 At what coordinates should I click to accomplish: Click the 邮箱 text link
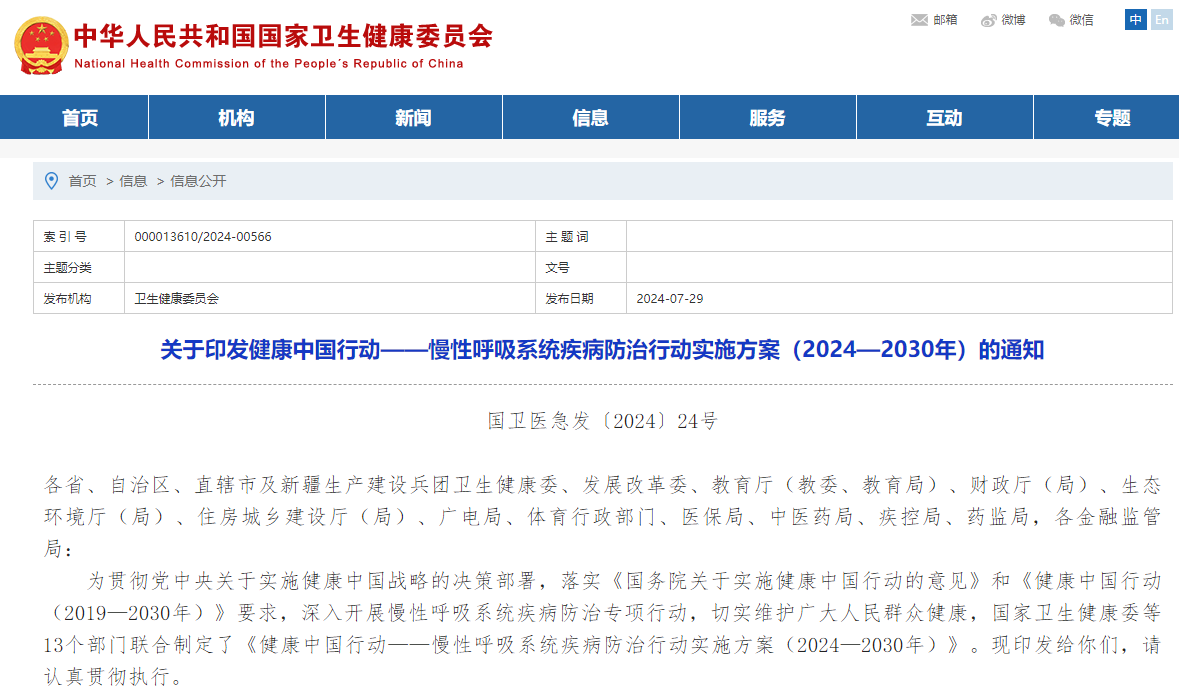point(945,20)
